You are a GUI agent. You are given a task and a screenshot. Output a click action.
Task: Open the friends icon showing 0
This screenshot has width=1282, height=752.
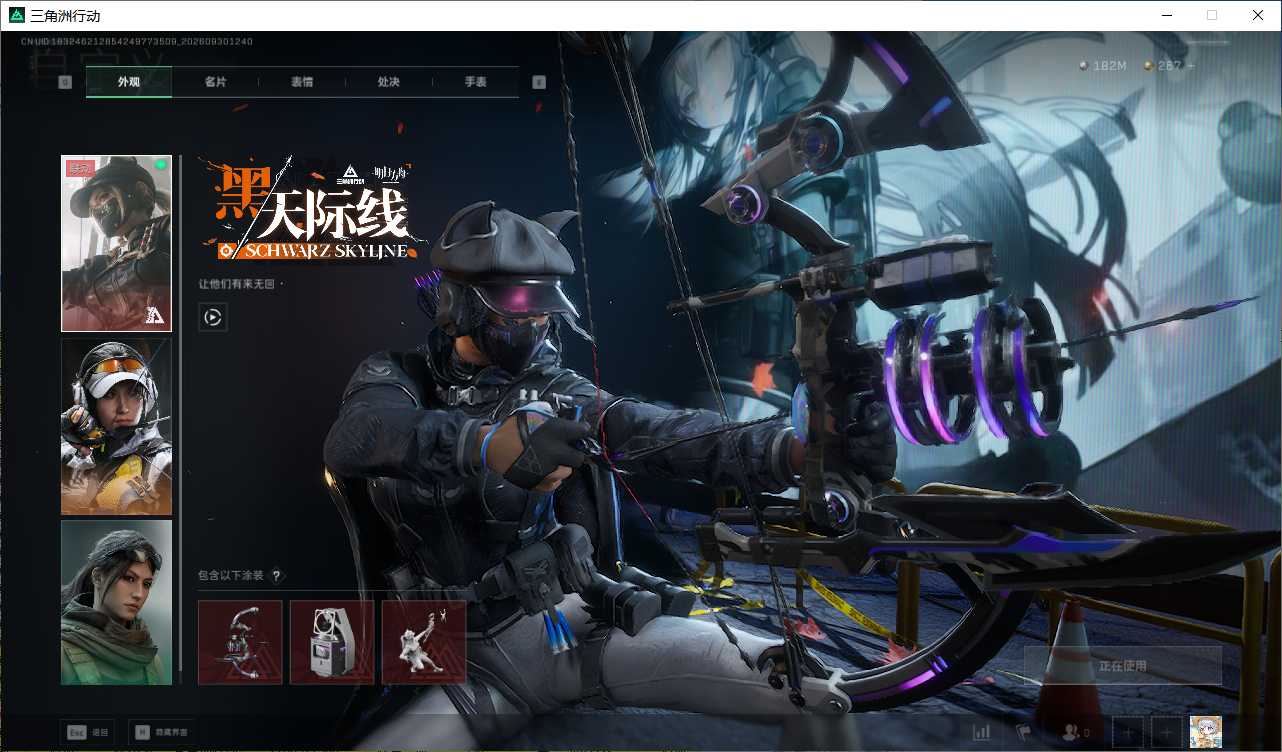click(x=1076, y=733)
